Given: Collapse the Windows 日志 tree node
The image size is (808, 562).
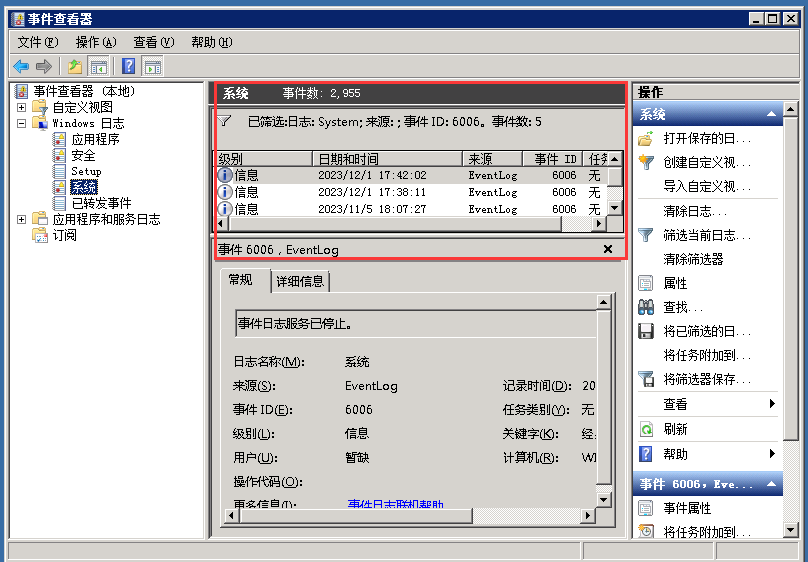Looking at the screenshot, I should coord(22,123).
